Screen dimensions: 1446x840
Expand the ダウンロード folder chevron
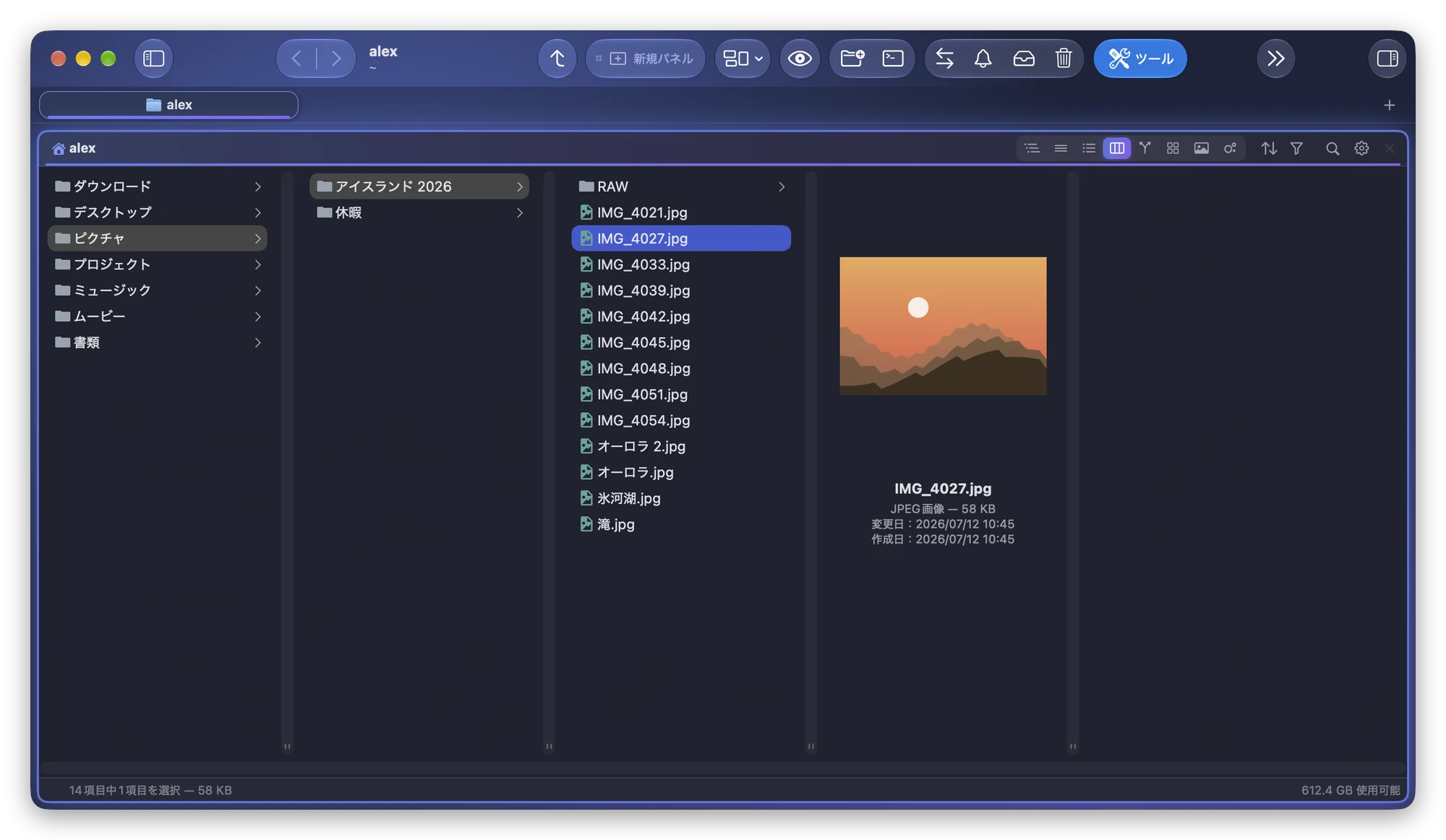coord(257,187)
